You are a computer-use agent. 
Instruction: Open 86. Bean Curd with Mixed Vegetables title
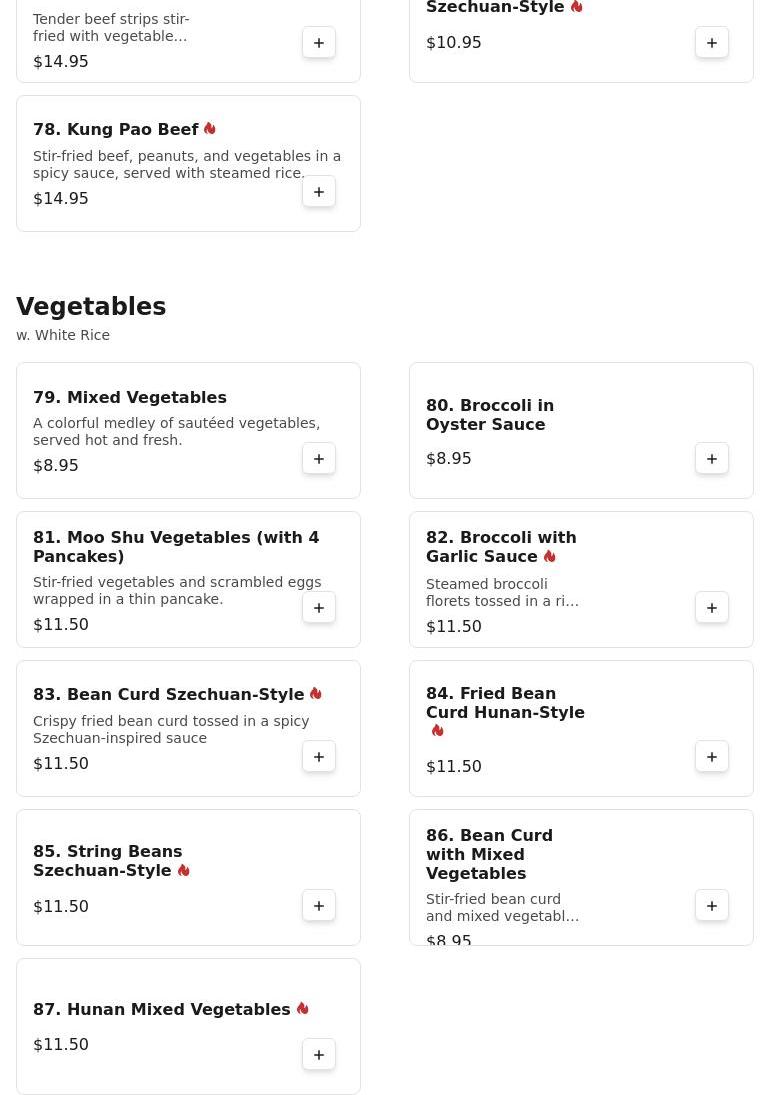pos(489,854)
